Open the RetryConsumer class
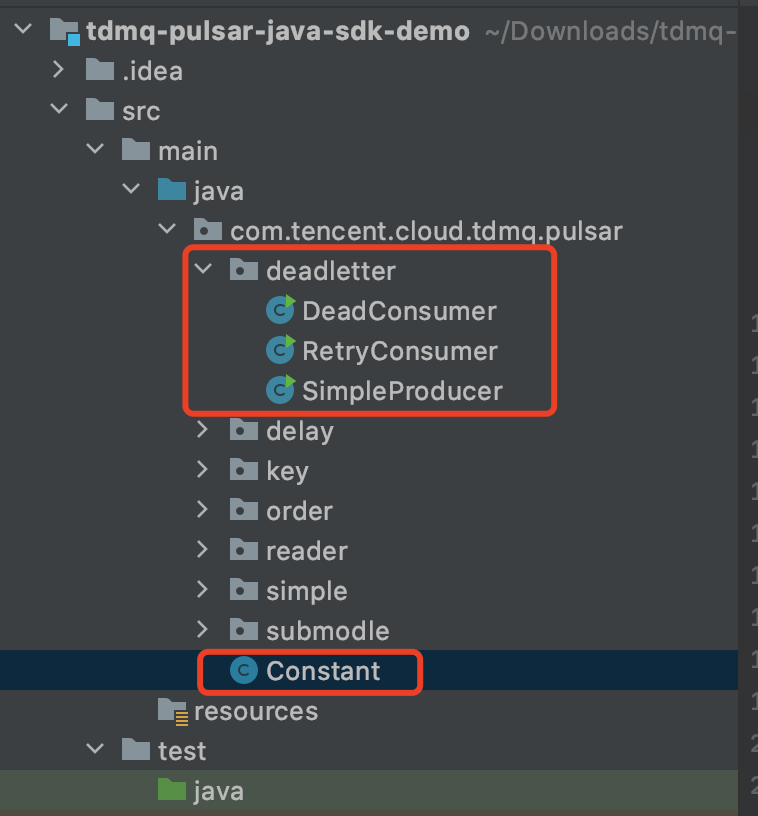The image size is (758, 816). pos(400,351)
